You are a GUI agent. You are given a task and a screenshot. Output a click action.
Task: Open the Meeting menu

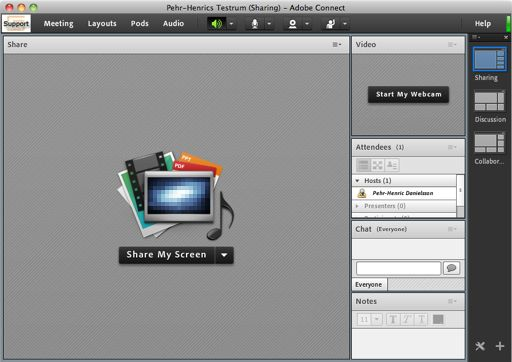point(59,24)
